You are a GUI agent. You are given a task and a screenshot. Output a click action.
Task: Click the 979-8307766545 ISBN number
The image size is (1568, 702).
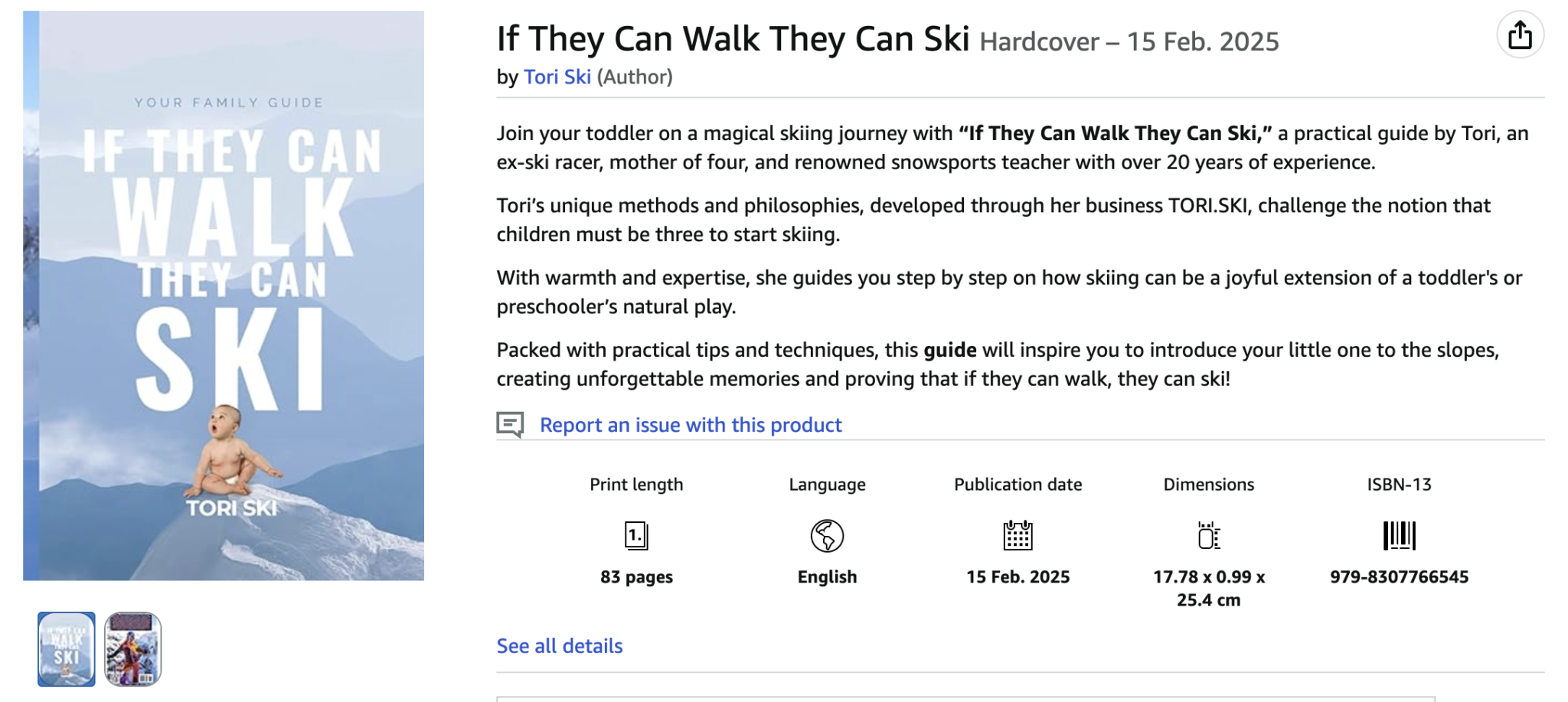coord(1399,577)
